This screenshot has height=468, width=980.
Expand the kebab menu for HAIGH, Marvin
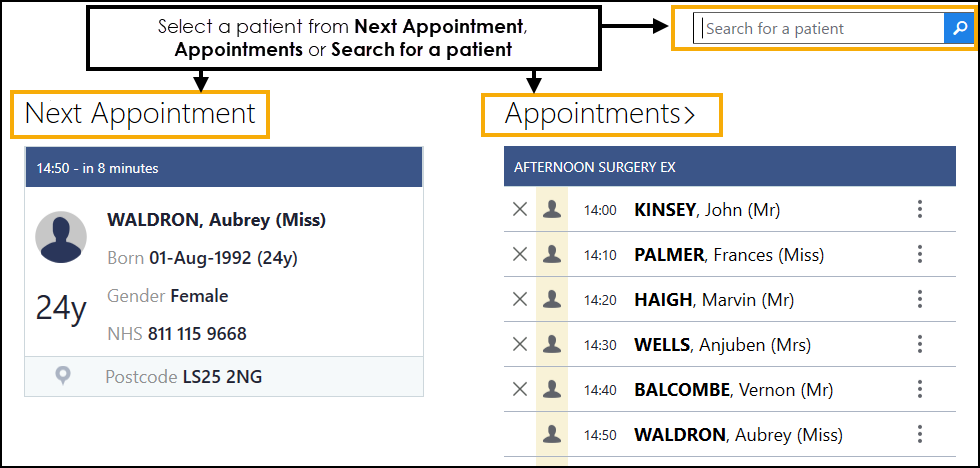click(x=920, y=299)
